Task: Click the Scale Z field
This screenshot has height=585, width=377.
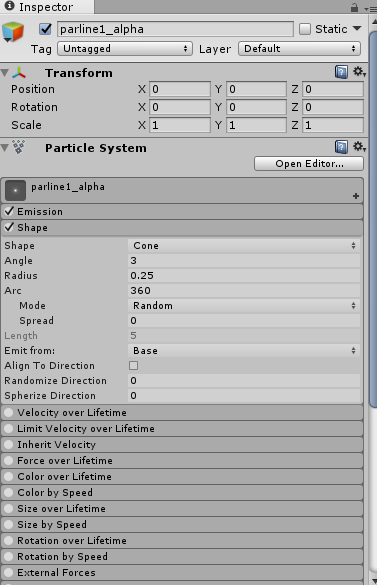Action: coord(333,125)
